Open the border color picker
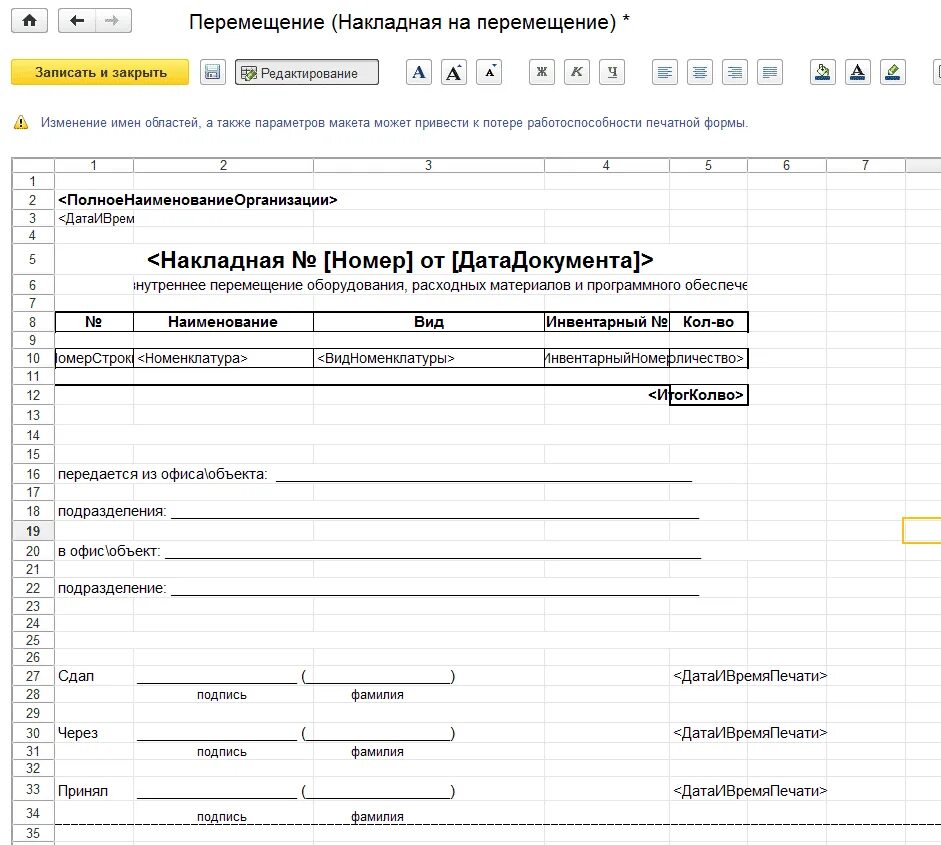941x845 pixels. [x=893, y=73]
